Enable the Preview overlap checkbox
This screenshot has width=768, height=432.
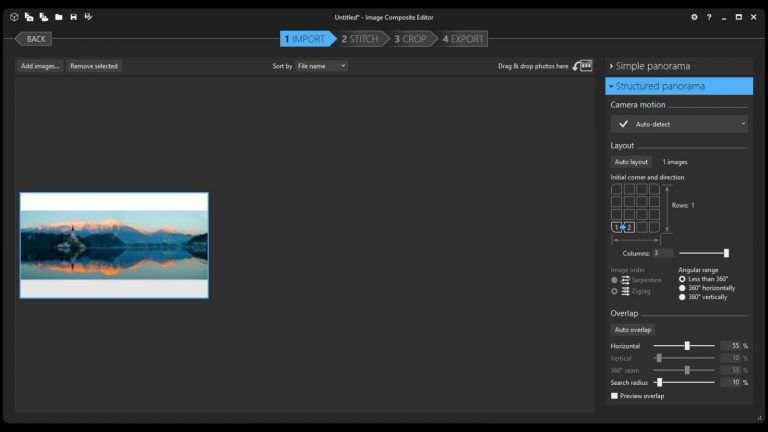tap(615, 396)
